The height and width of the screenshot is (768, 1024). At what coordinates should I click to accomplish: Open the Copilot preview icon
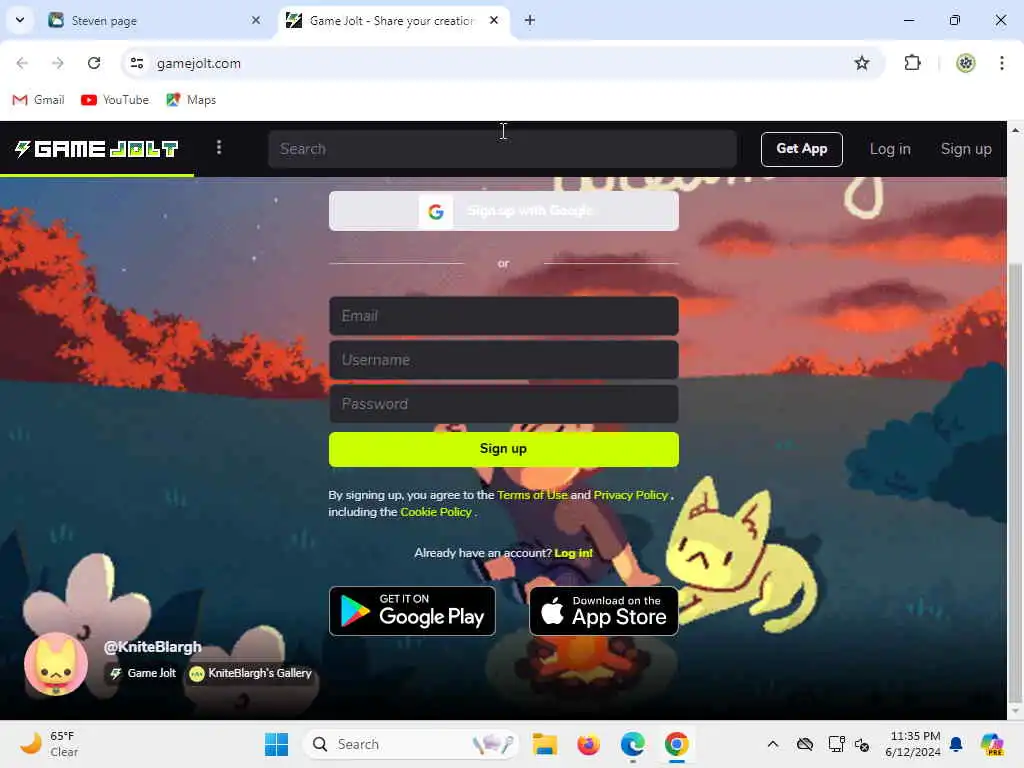tap(992, 744)
